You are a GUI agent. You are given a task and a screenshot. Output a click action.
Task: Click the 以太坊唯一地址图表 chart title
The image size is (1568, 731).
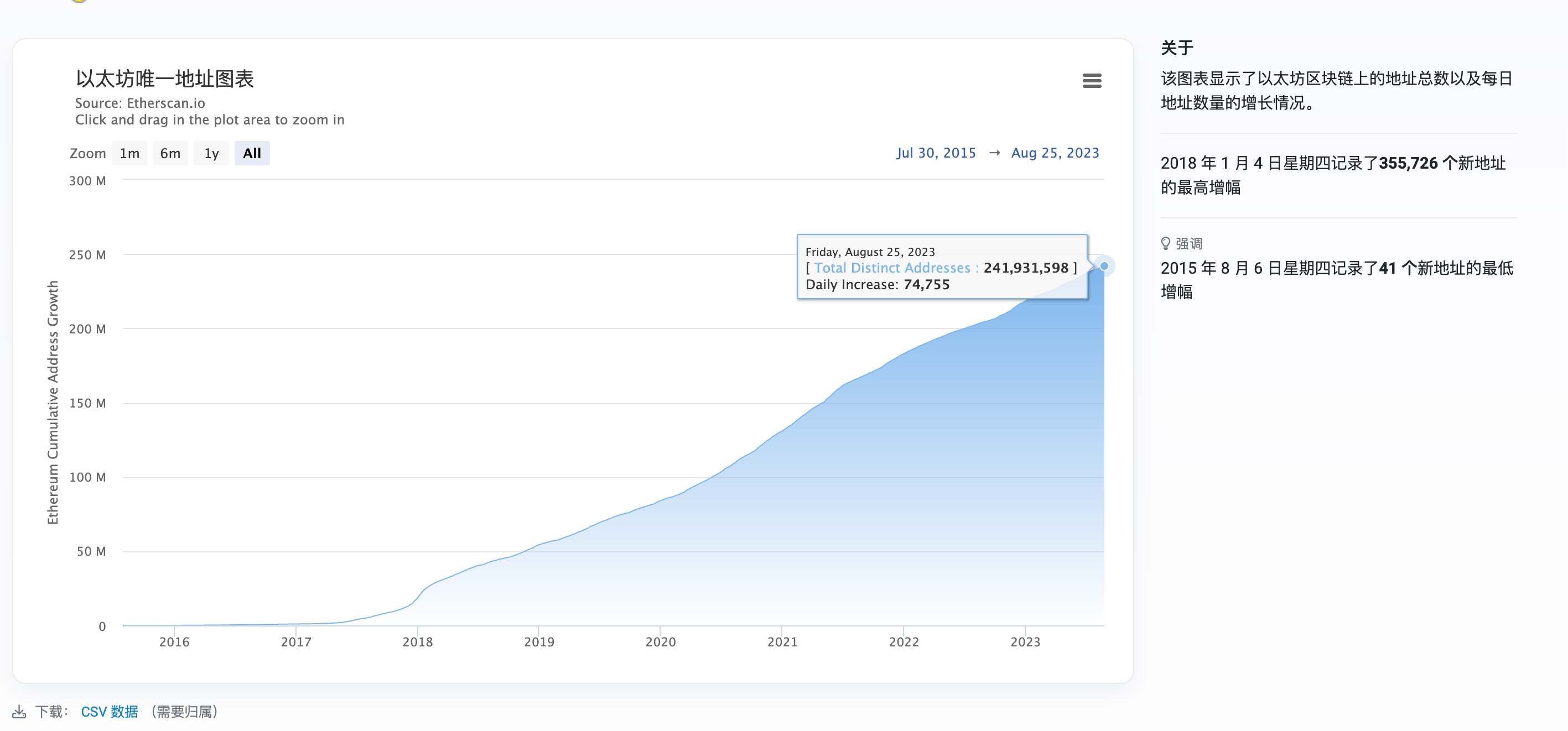point(164,79)
